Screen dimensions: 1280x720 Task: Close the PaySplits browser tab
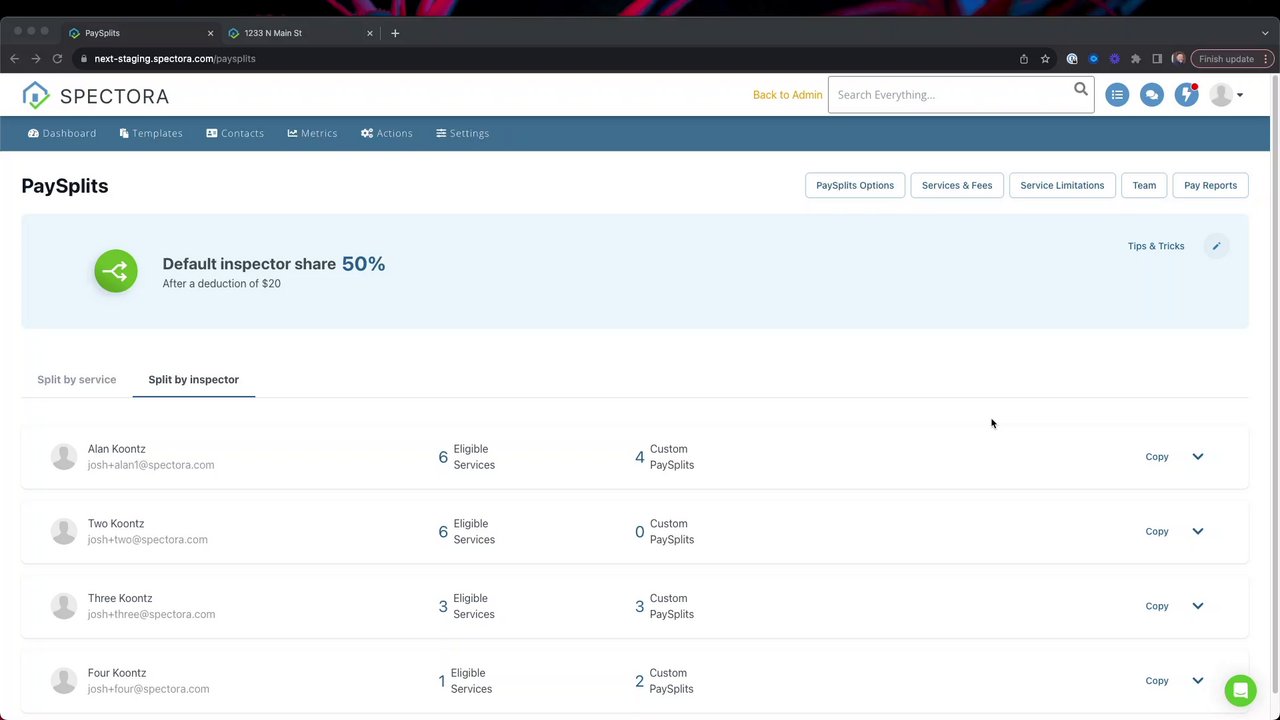(210, 33)
